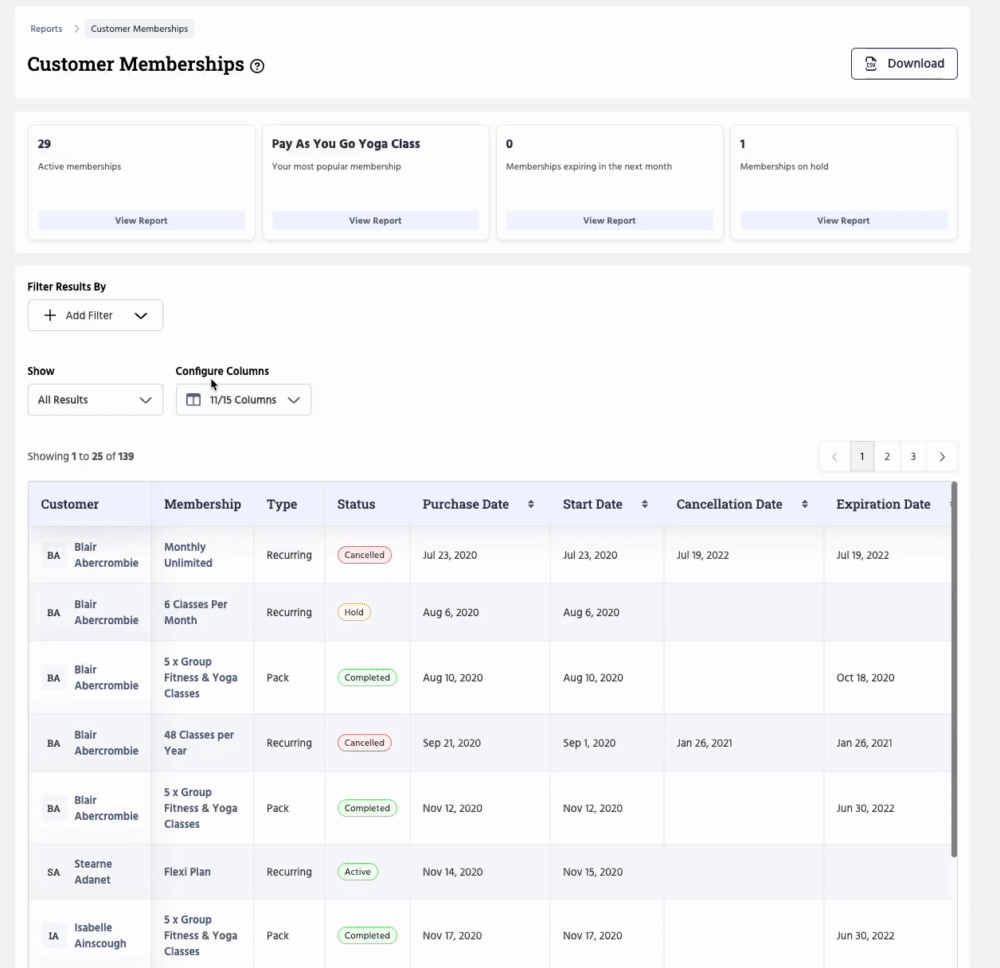The height and width of the screenshot is (968, 1000).
Task: Go to next page with right arrow
Action: pyautogui.click(x=941, y=457)
